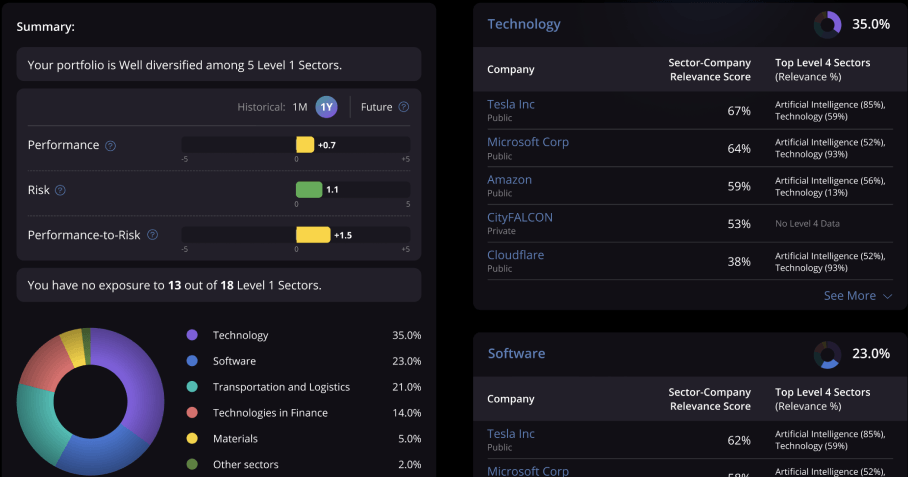
Task: Switch to the Future view
Action: pos(376,107)
